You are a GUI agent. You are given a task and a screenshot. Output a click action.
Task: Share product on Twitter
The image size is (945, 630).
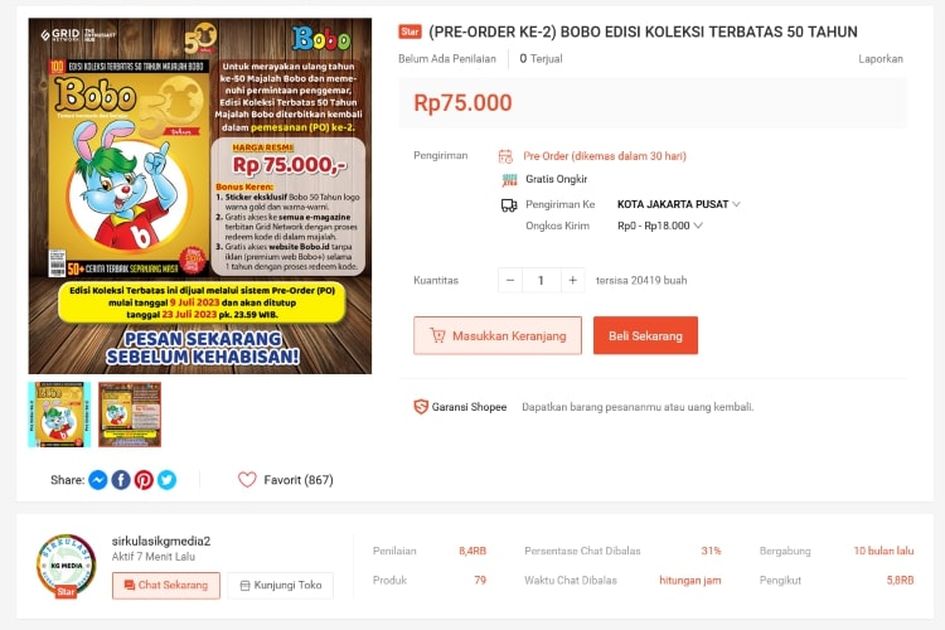167,480
